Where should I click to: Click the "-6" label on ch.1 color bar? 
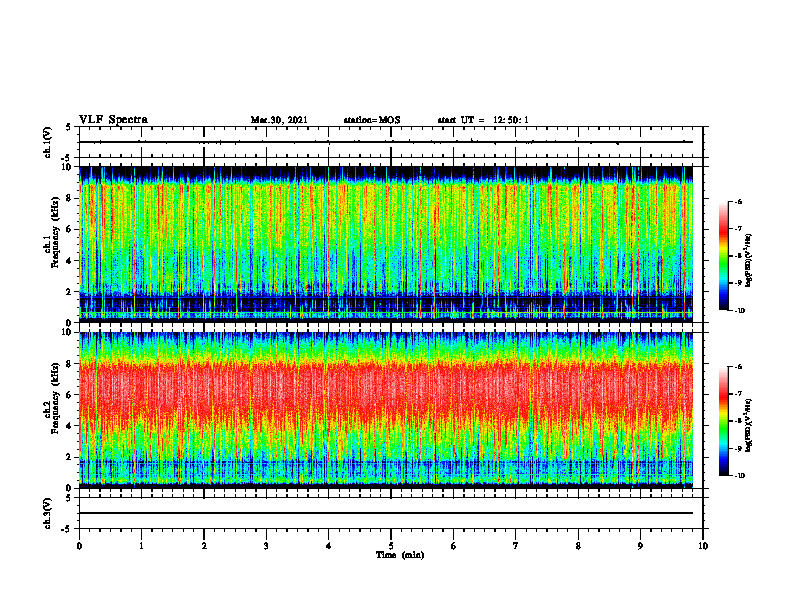point(738,202)
